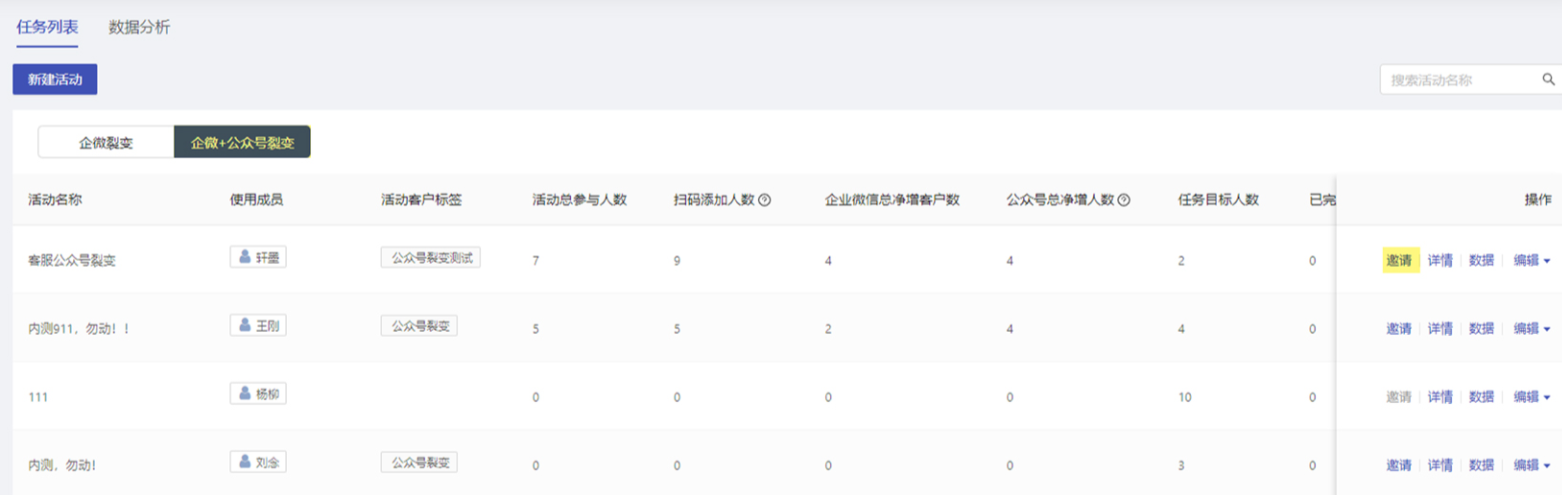The height and width of the screenshot is (495, 1562).
Task: Click 邀请 for 客服公众号裂变
Action: (x=1400, y=260)
